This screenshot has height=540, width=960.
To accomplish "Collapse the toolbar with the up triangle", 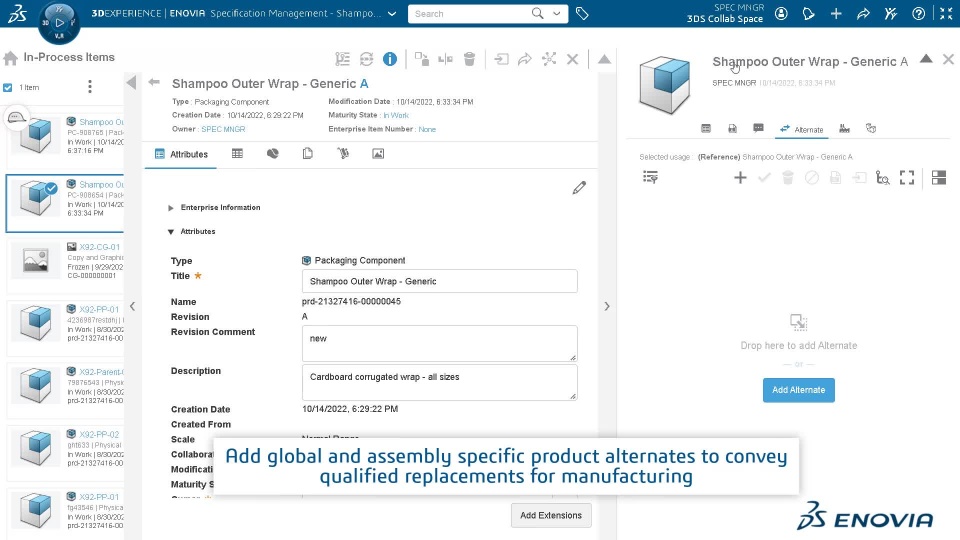I will (x=604, y=59).
